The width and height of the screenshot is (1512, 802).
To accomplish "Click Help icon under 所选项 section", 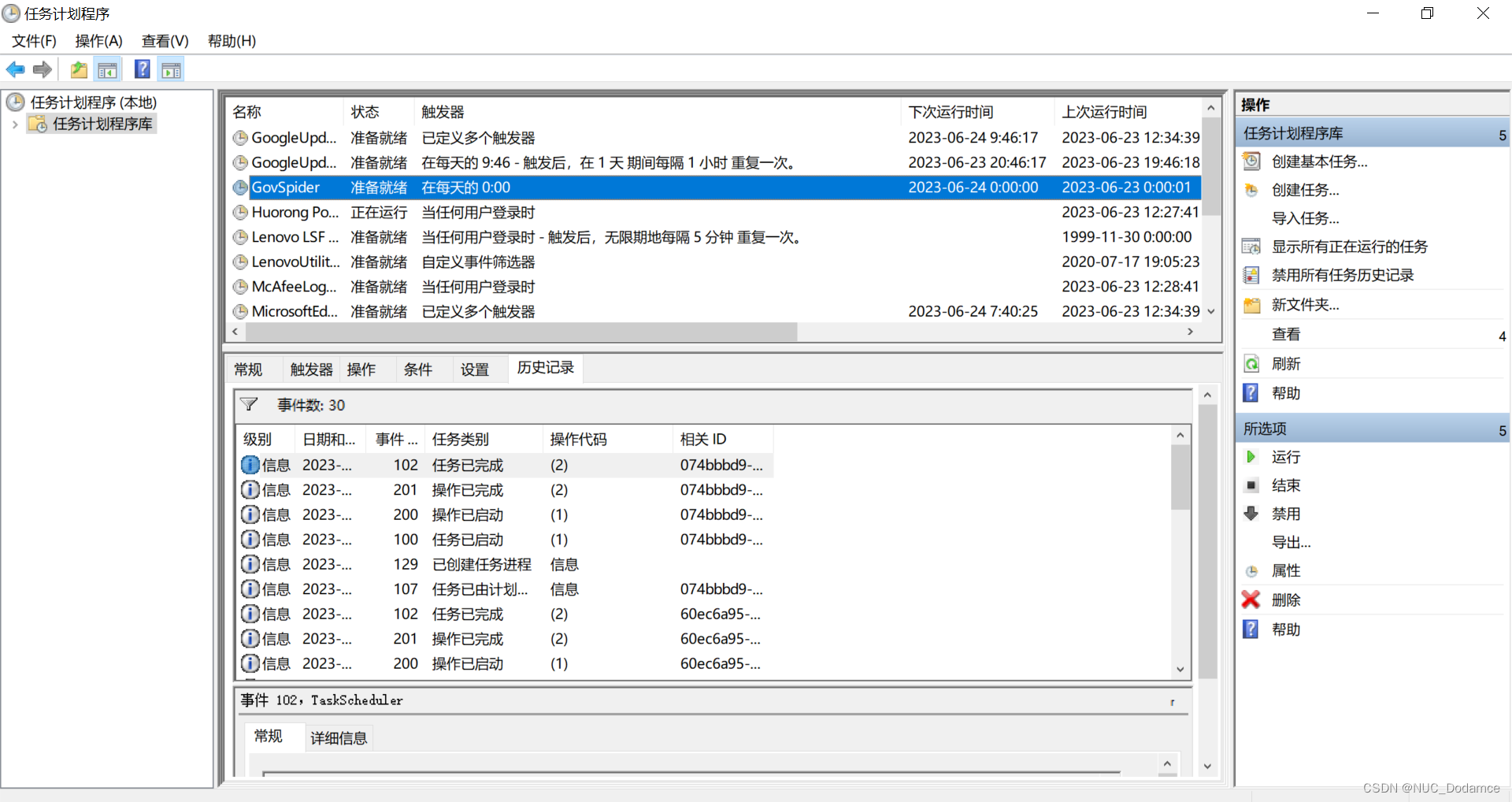I will click(x=1251, y=629).
